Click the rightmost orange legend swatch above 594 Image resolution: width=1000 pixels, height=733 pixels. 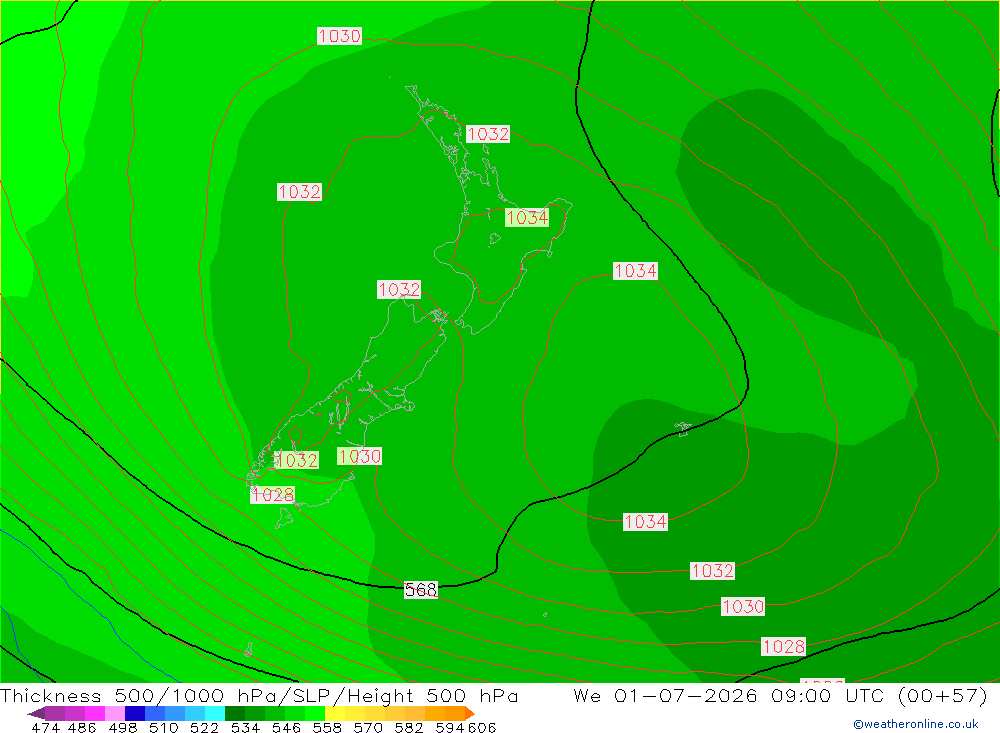(455, 713)
